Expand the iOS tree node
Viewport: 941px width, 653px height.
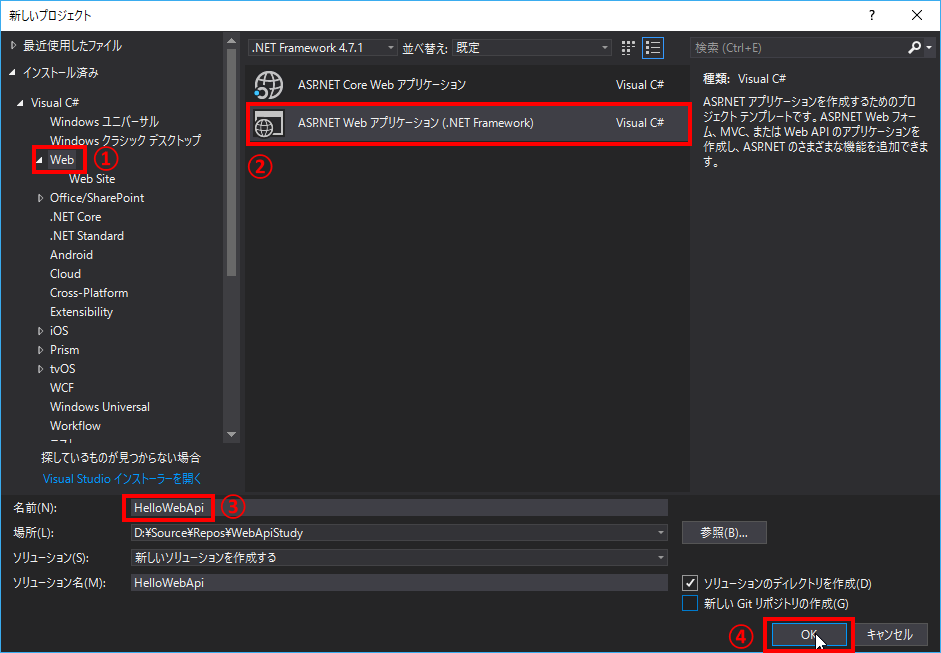click(40, 331)
